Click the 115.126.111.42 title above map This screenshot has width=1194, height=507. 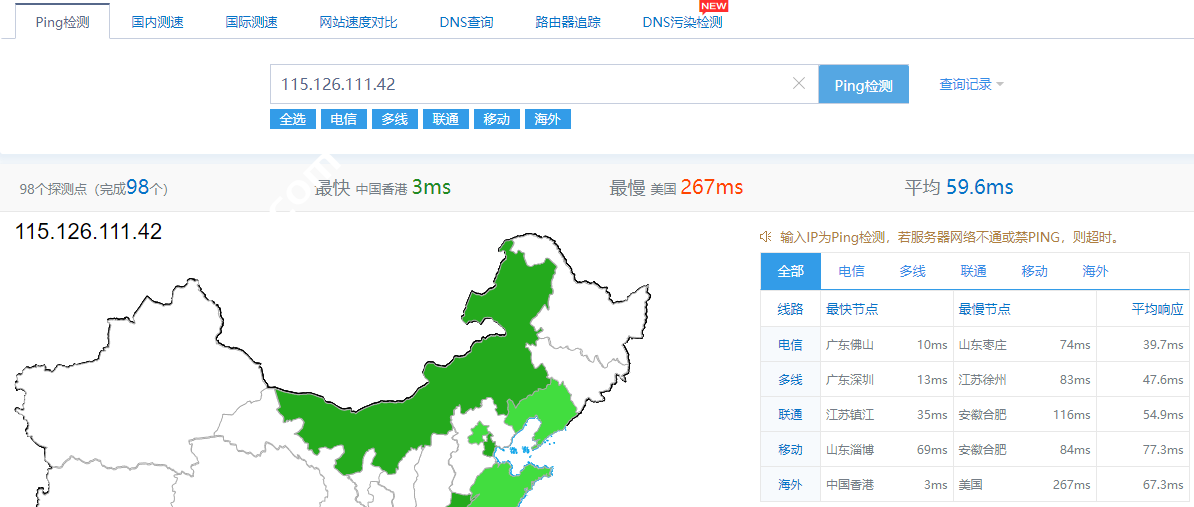88,231
